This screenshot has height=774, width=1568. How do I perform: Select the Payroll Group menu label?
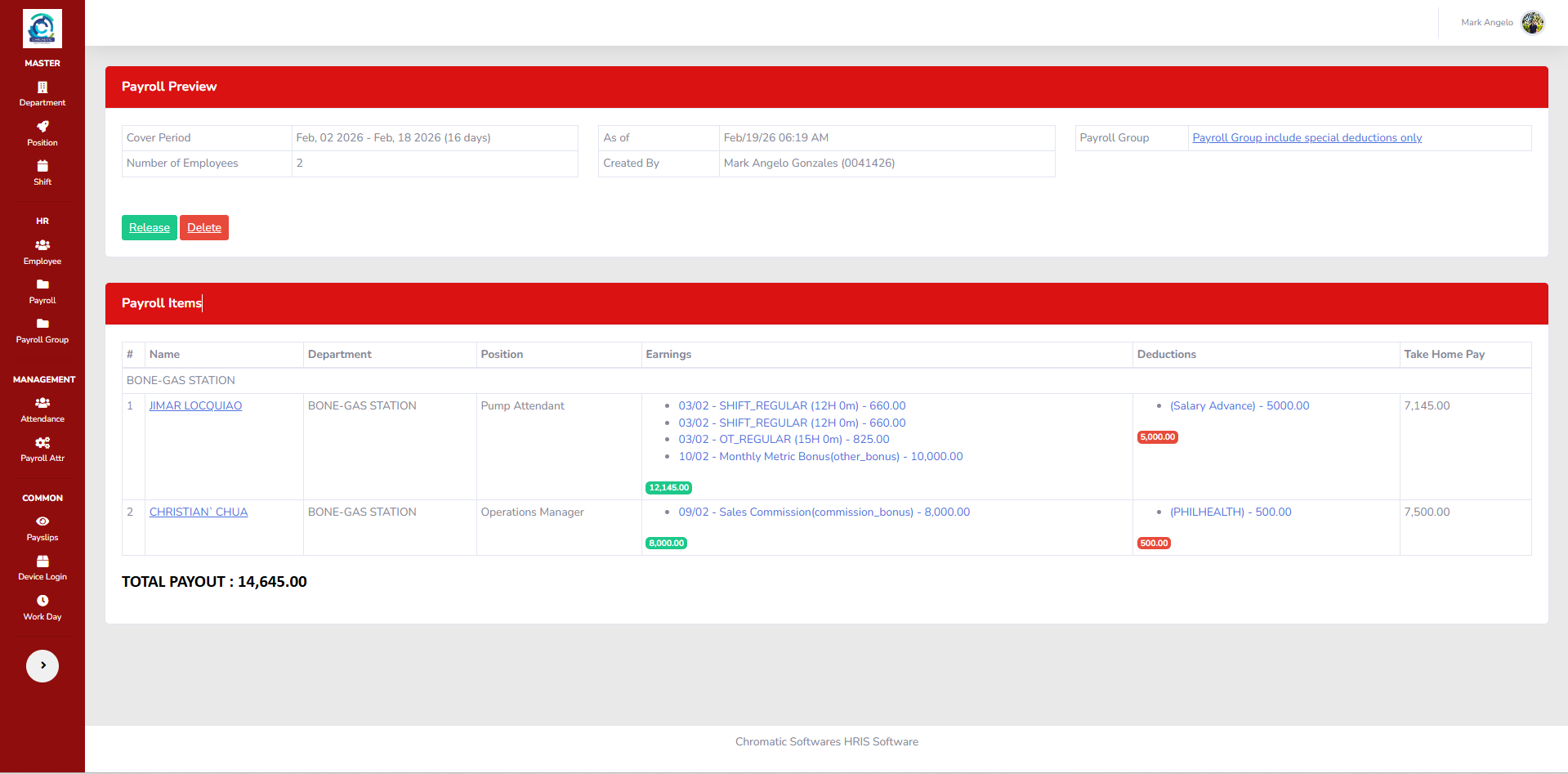pos(42,340)
